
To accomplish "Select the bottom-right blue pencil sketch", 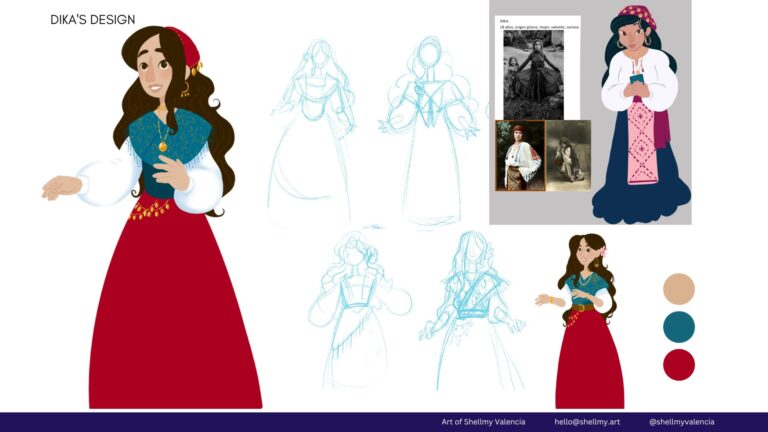I will tap(472, 311).
